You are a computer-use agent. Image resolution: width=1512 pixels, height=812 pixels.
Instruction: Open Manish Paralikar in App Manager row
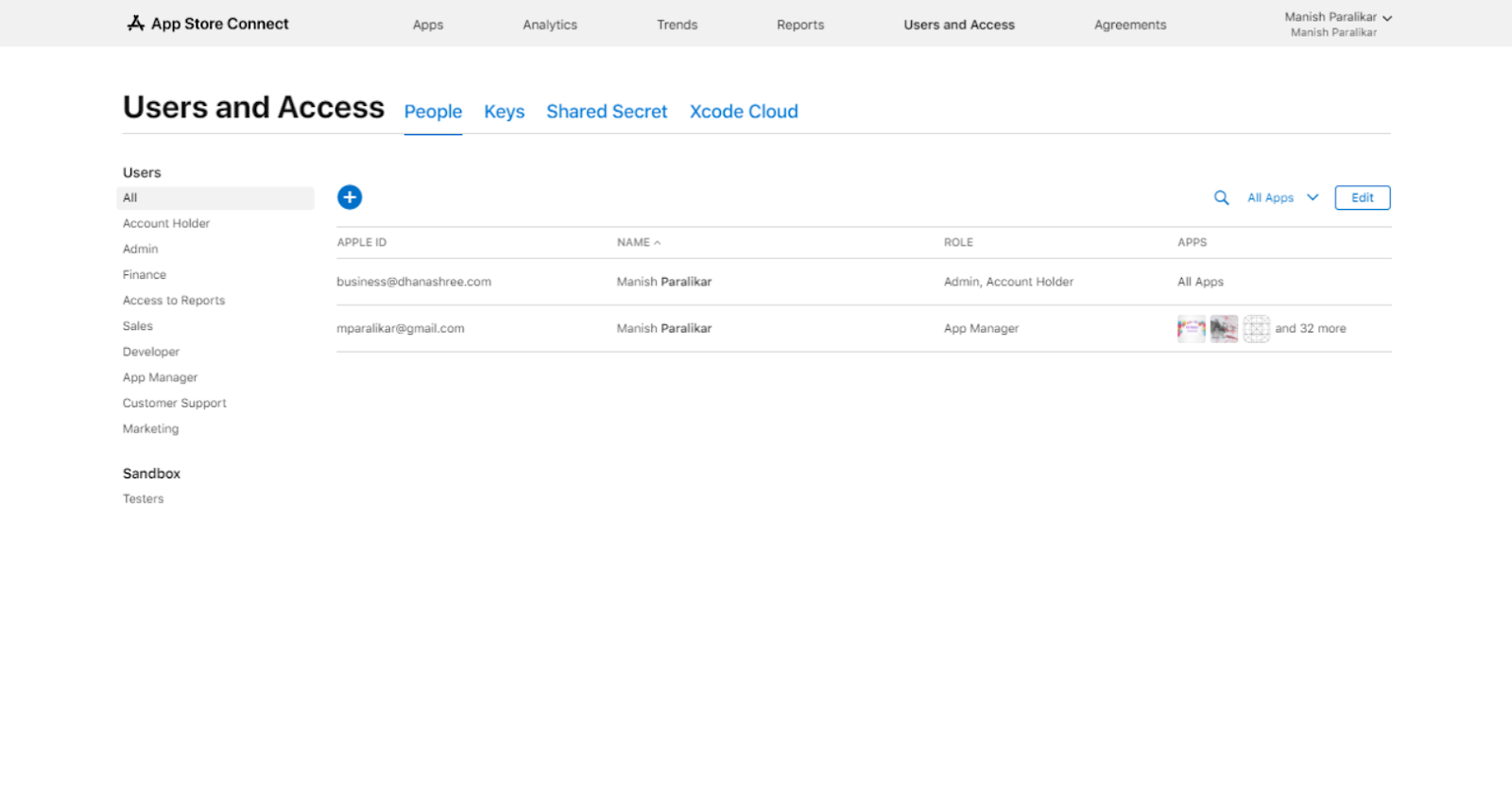[664, 328]
